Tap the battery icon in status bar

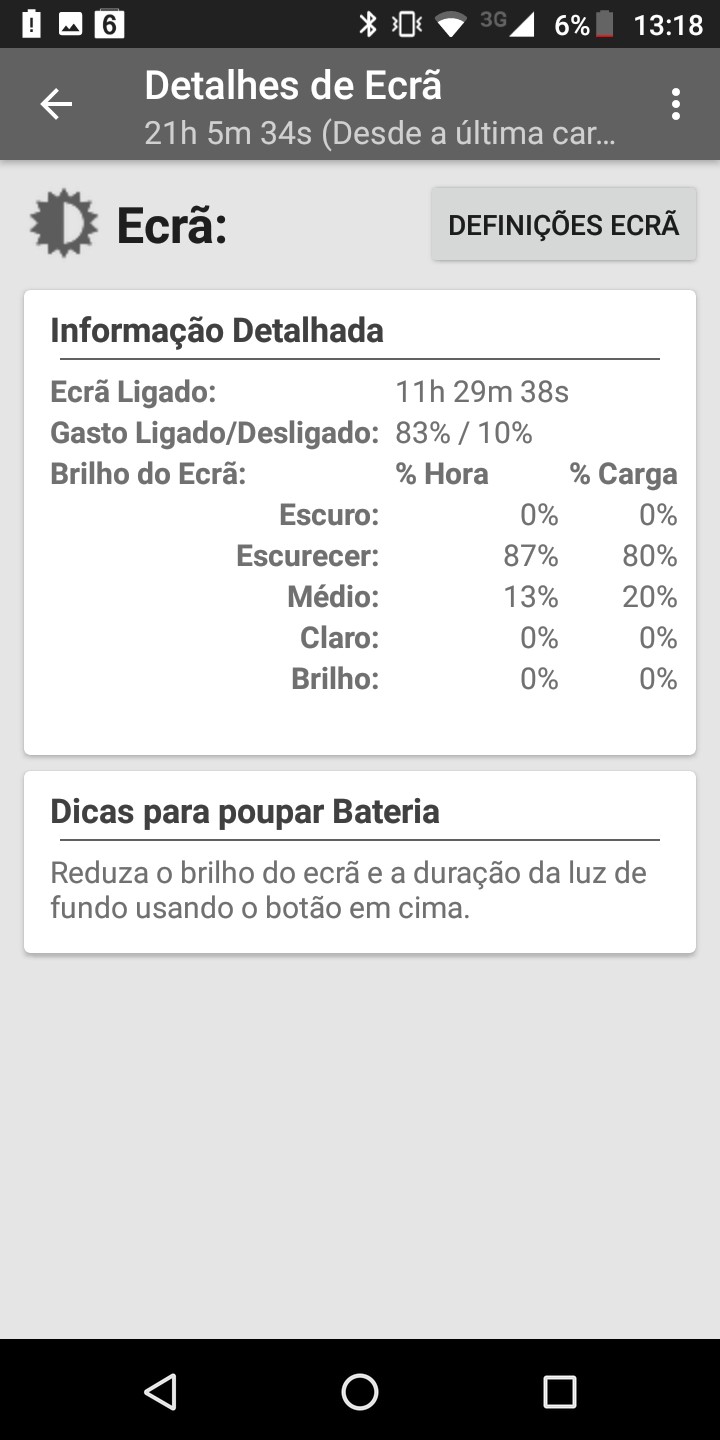pos(604,24)
